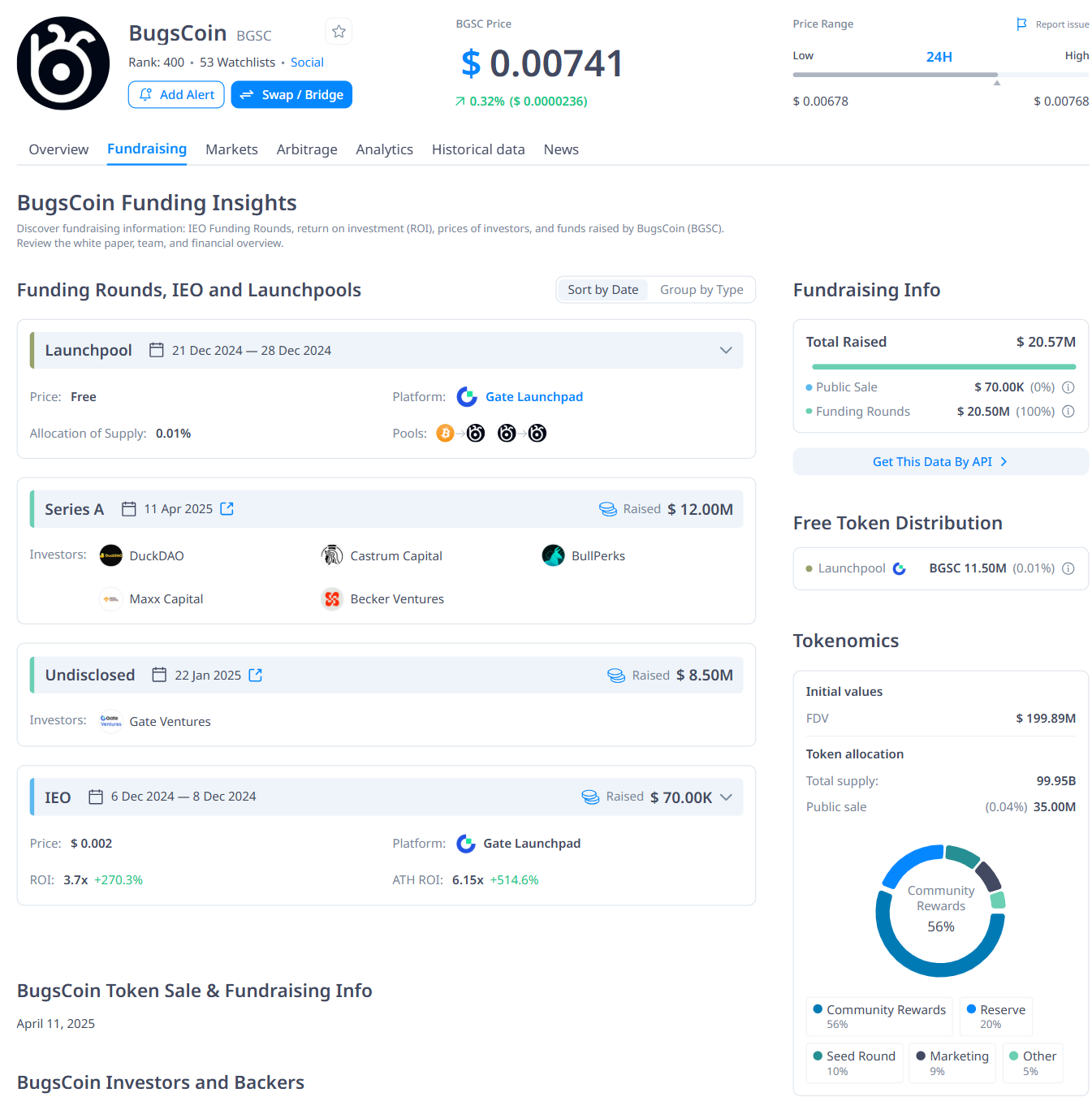Click the coins icon beside Raised $12.00M
Screen dimensions: 1092x1097
click(x=607, y=509)
